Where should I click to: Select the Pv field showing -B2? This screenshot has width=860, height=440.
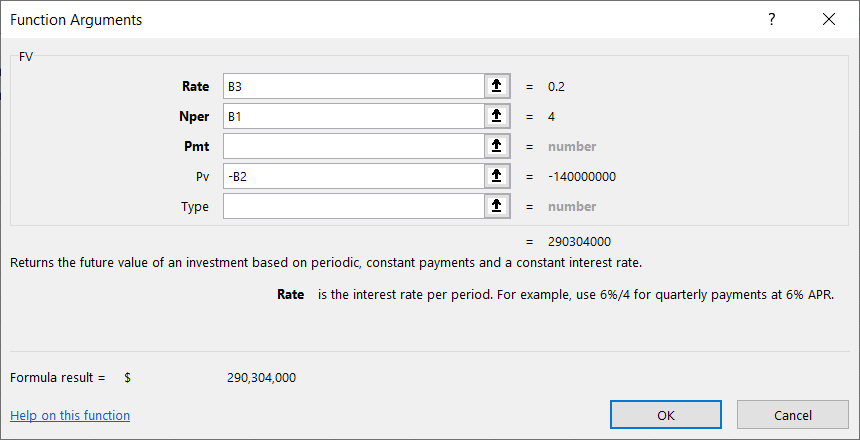(x=353, y=176)
